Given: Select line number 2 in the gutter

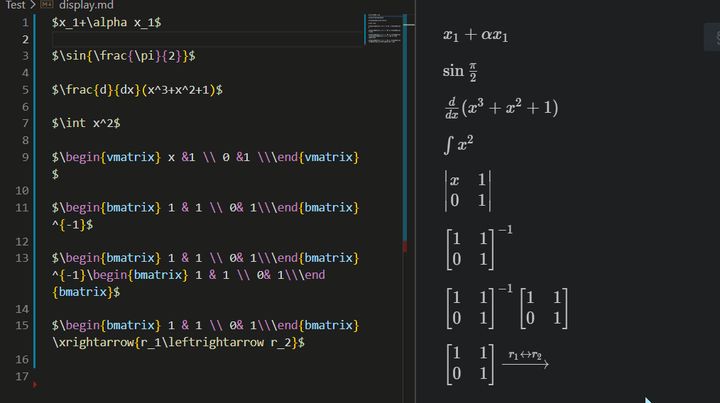Looking at the screenshot, I should pyautogui.click(x=25, y=39).
